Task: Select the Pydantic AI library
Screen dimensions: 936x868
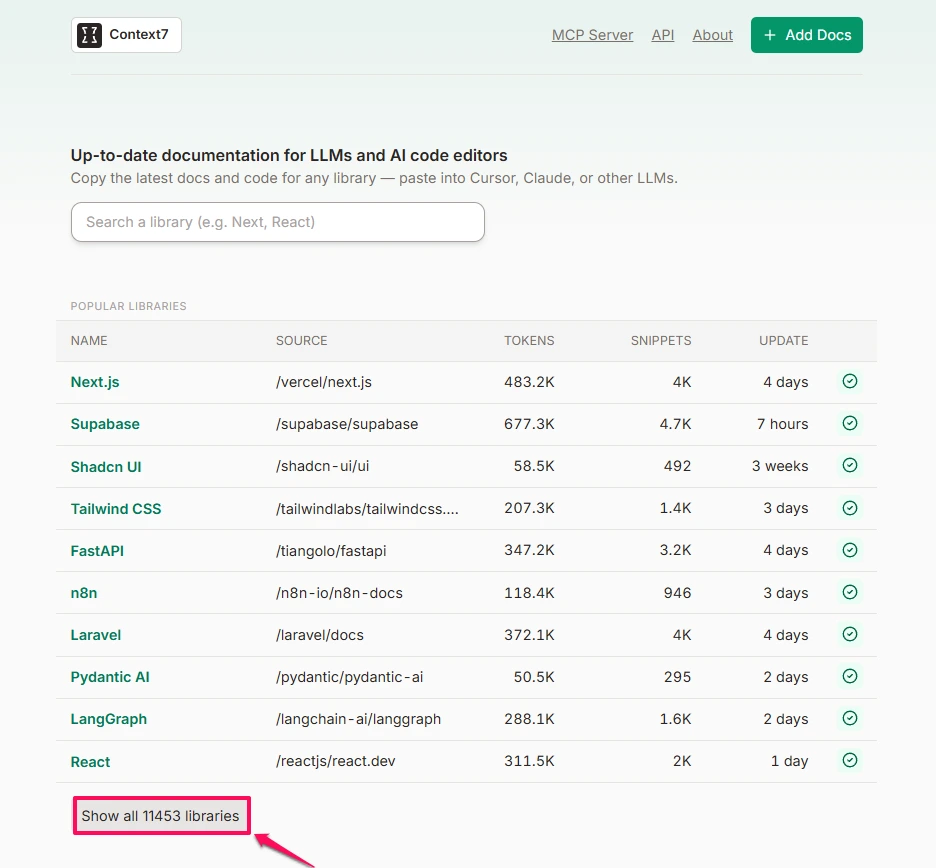Action: (110, 677)
